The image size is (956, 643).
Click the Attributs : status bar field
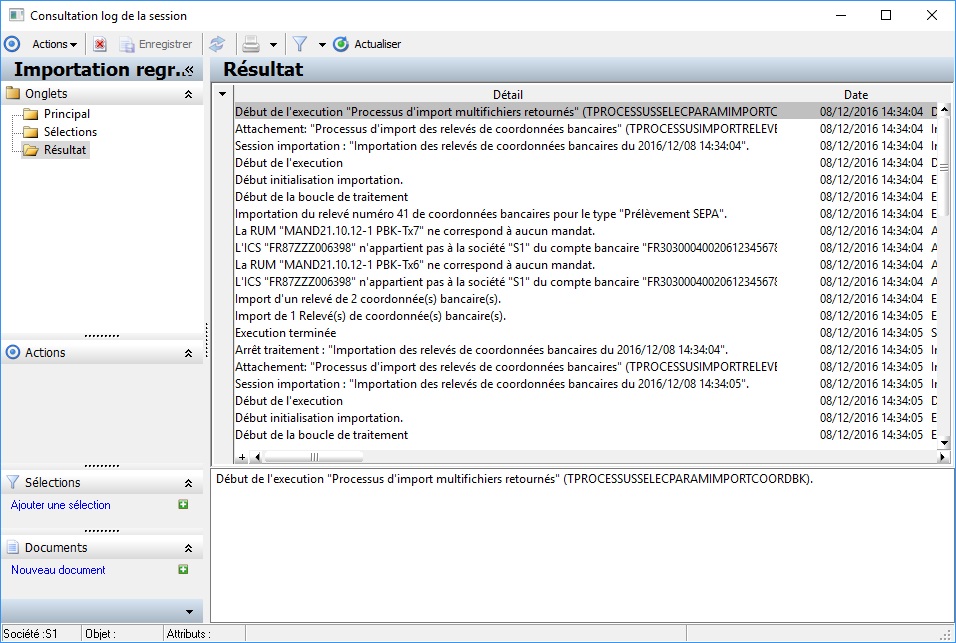coord(204,634)
